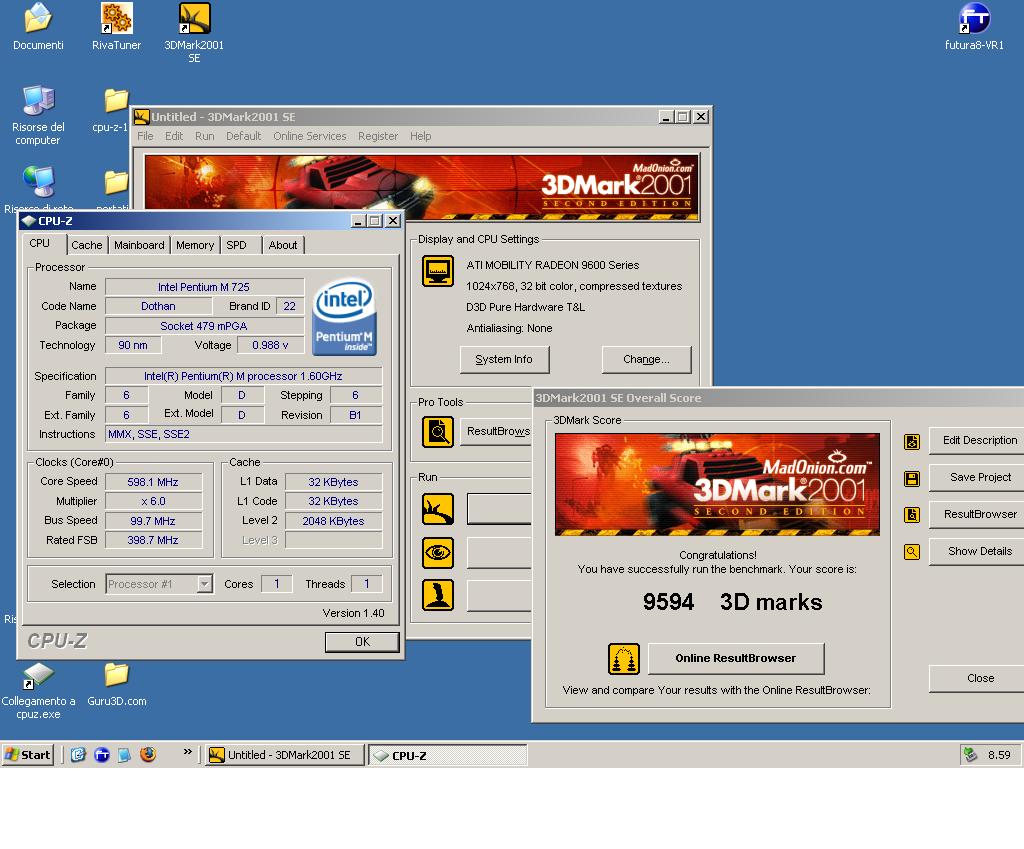Click the Intel Pentium M 725 name field

pyautogui.click(x=204, y=287)
